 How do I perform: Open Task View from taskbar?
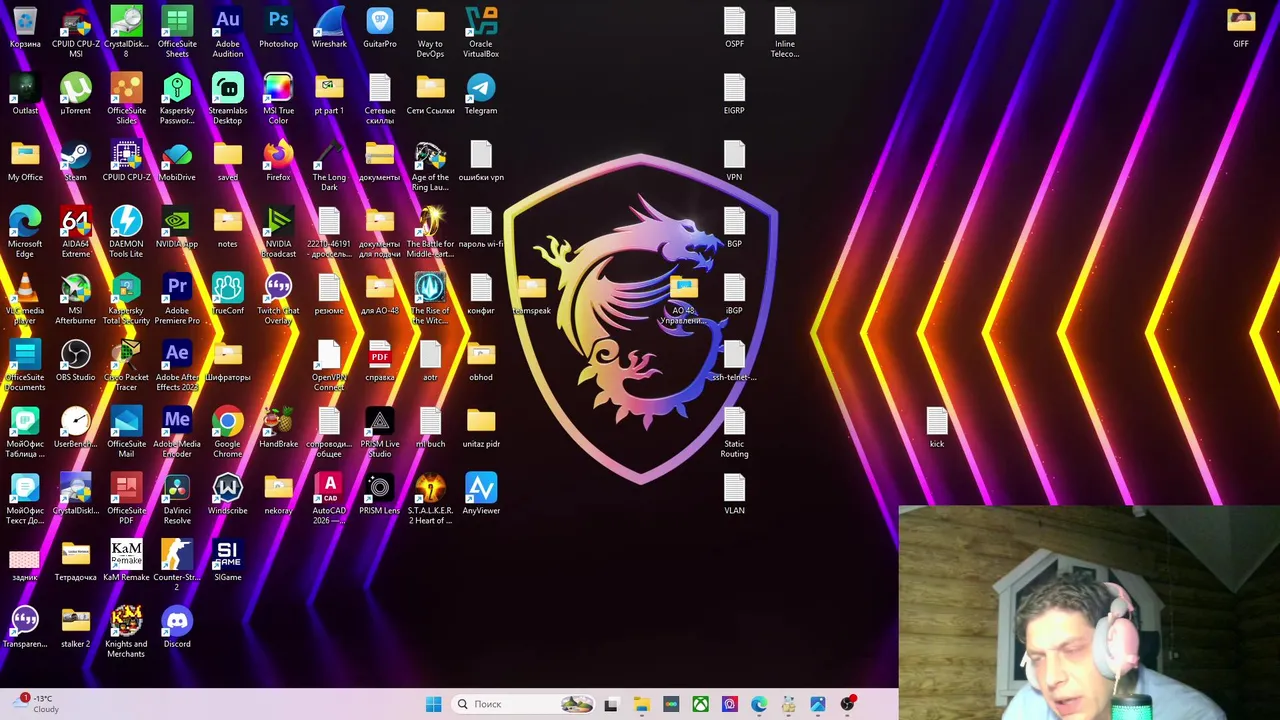[x=611, y=704]
